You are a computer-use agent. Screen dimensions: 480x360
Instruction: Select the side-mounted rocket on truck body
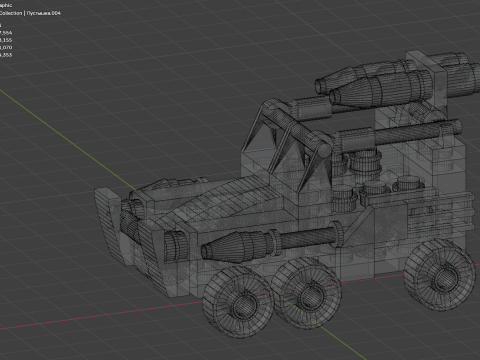pos(272,243)
